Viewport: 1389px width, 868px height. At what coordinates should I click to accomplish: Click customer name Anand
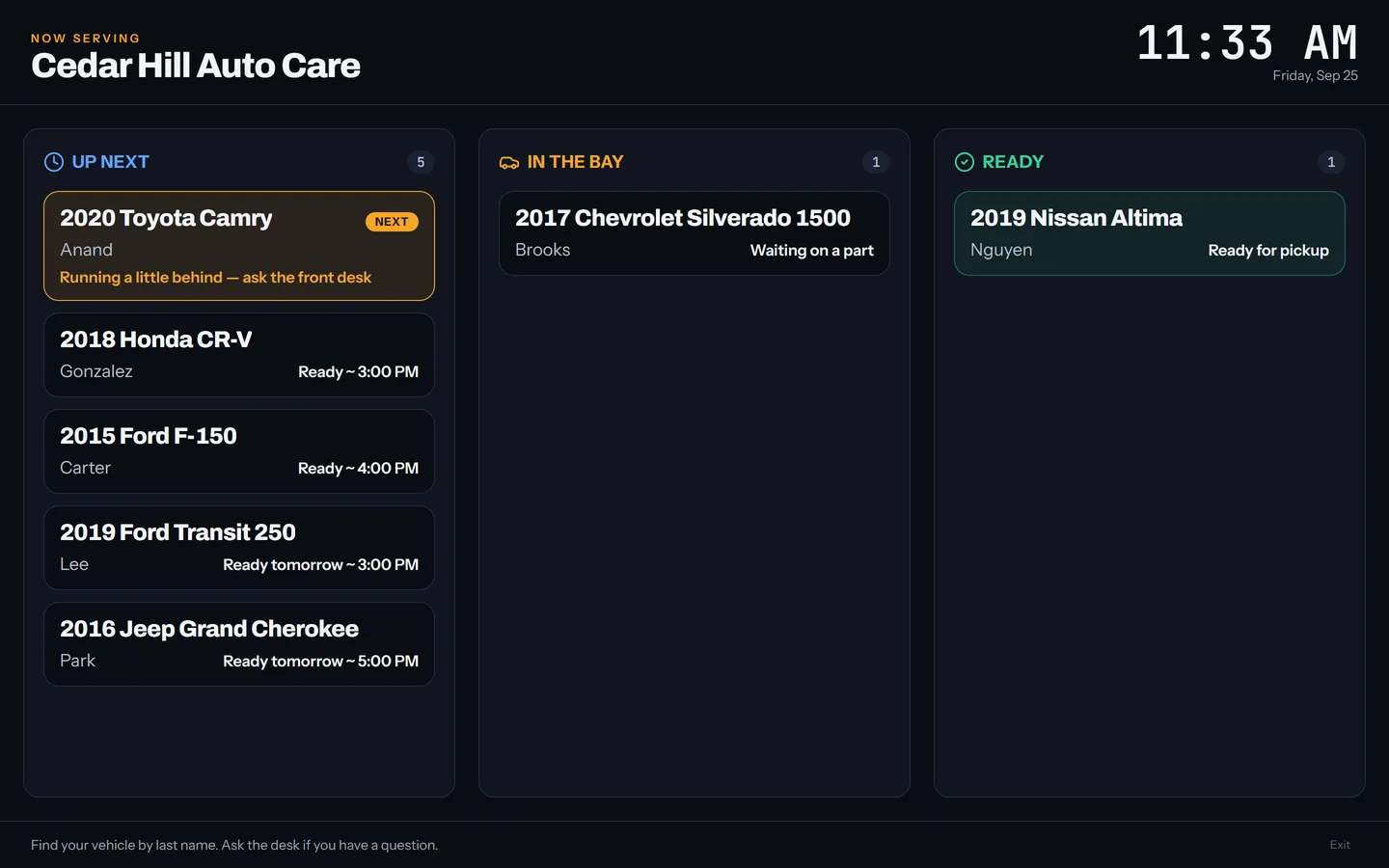[87, 250]
